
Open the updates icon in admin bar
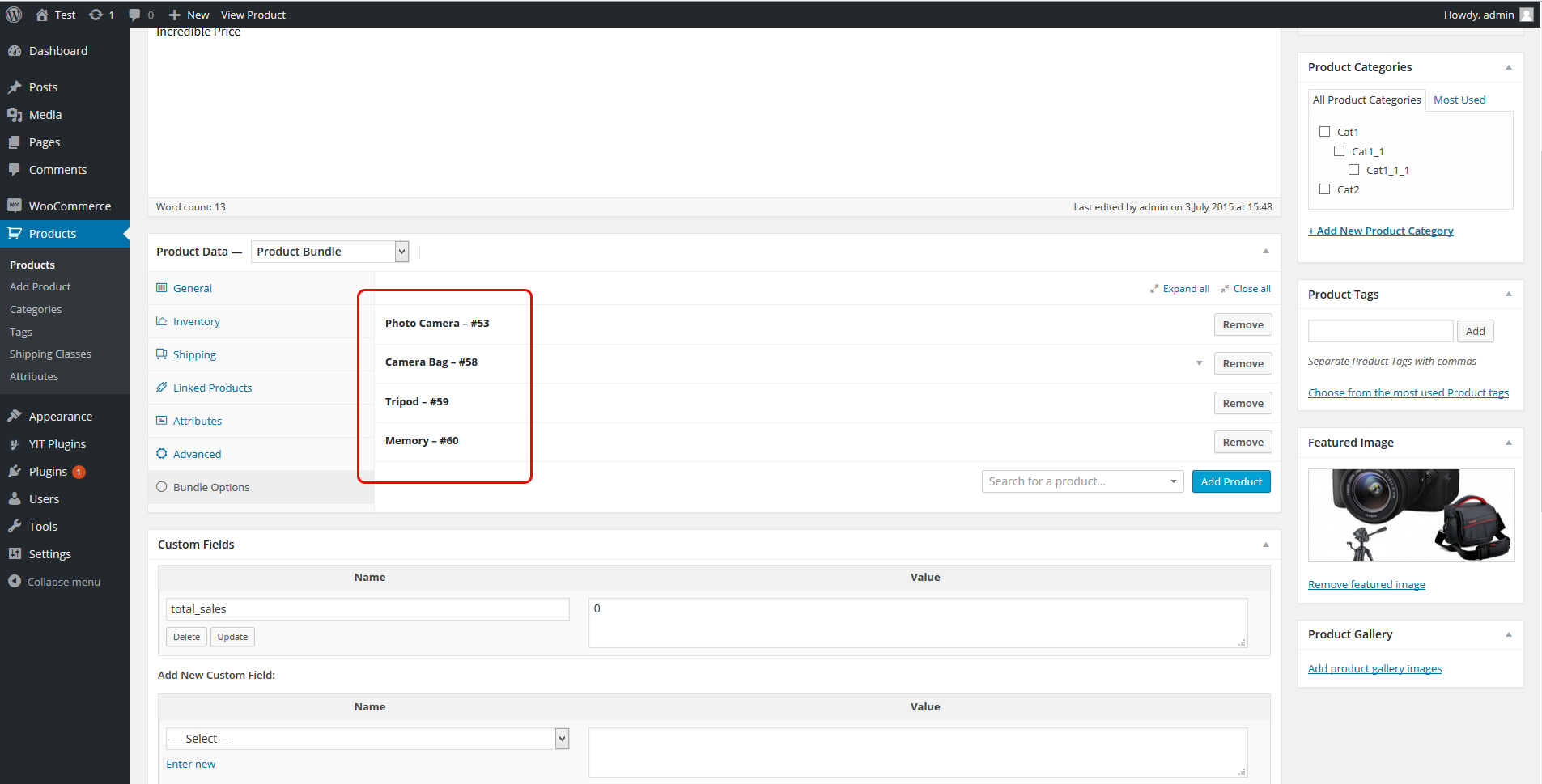click(x=96, y=15)
